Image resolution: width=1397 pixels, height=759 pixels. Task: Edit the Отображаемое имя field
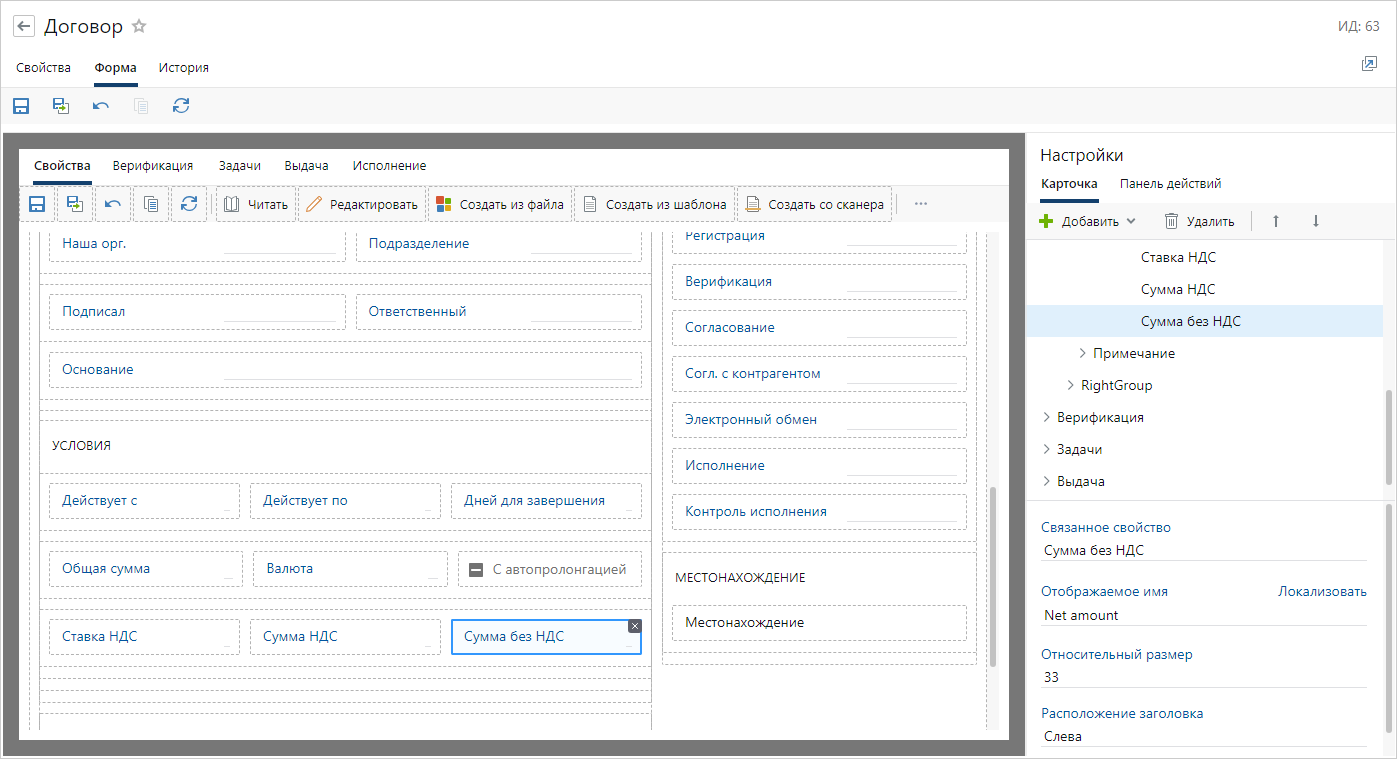click(1204, 615)
